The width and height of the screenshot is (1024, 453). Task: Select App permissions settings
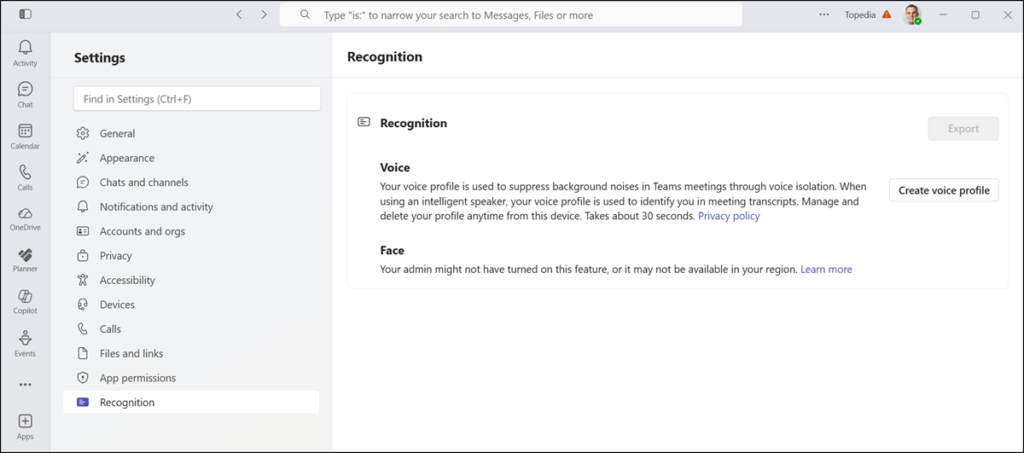click(191, 378)
